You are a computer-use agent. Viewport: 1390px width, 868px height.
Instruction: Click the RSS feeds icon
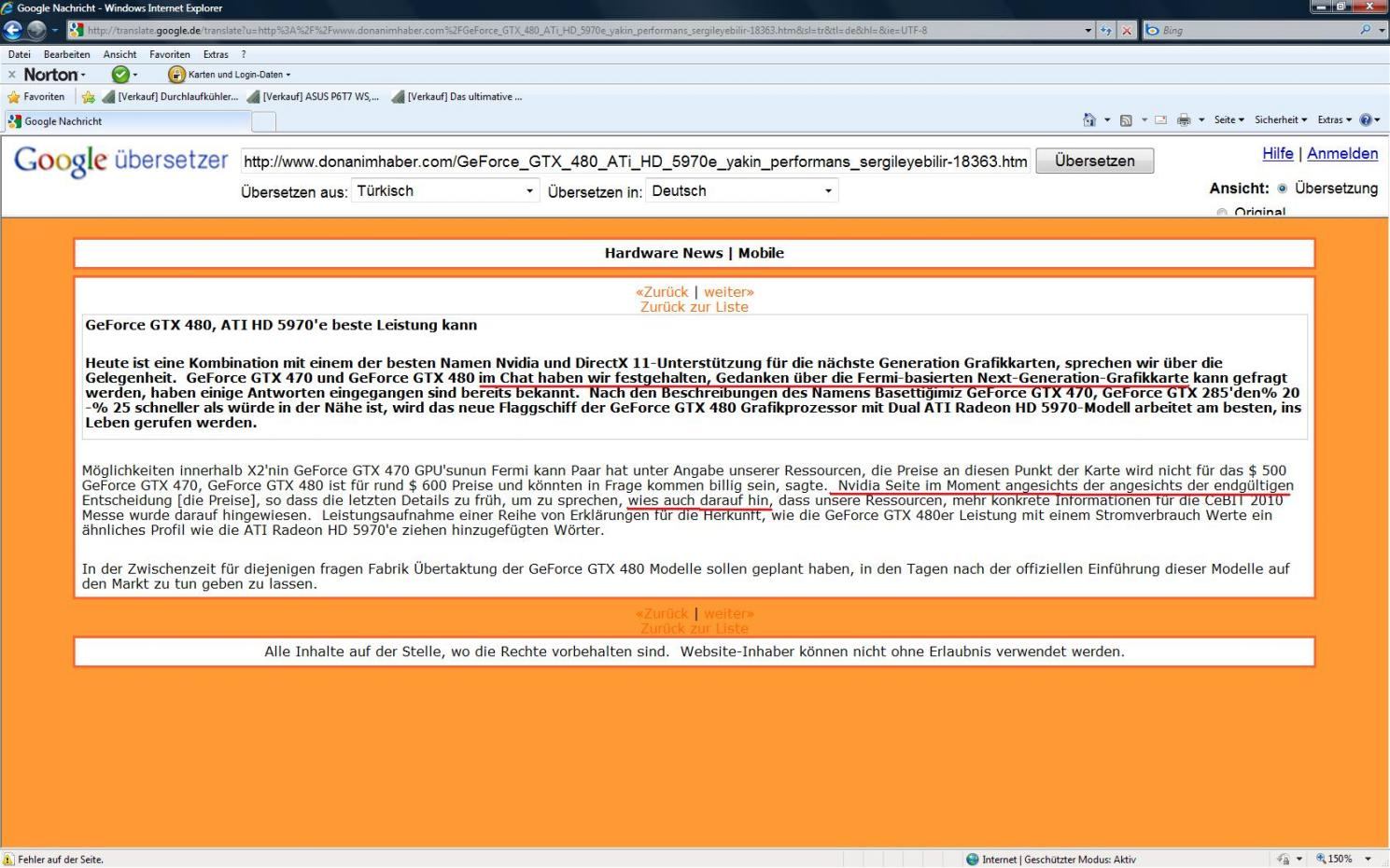point(1126,119)
